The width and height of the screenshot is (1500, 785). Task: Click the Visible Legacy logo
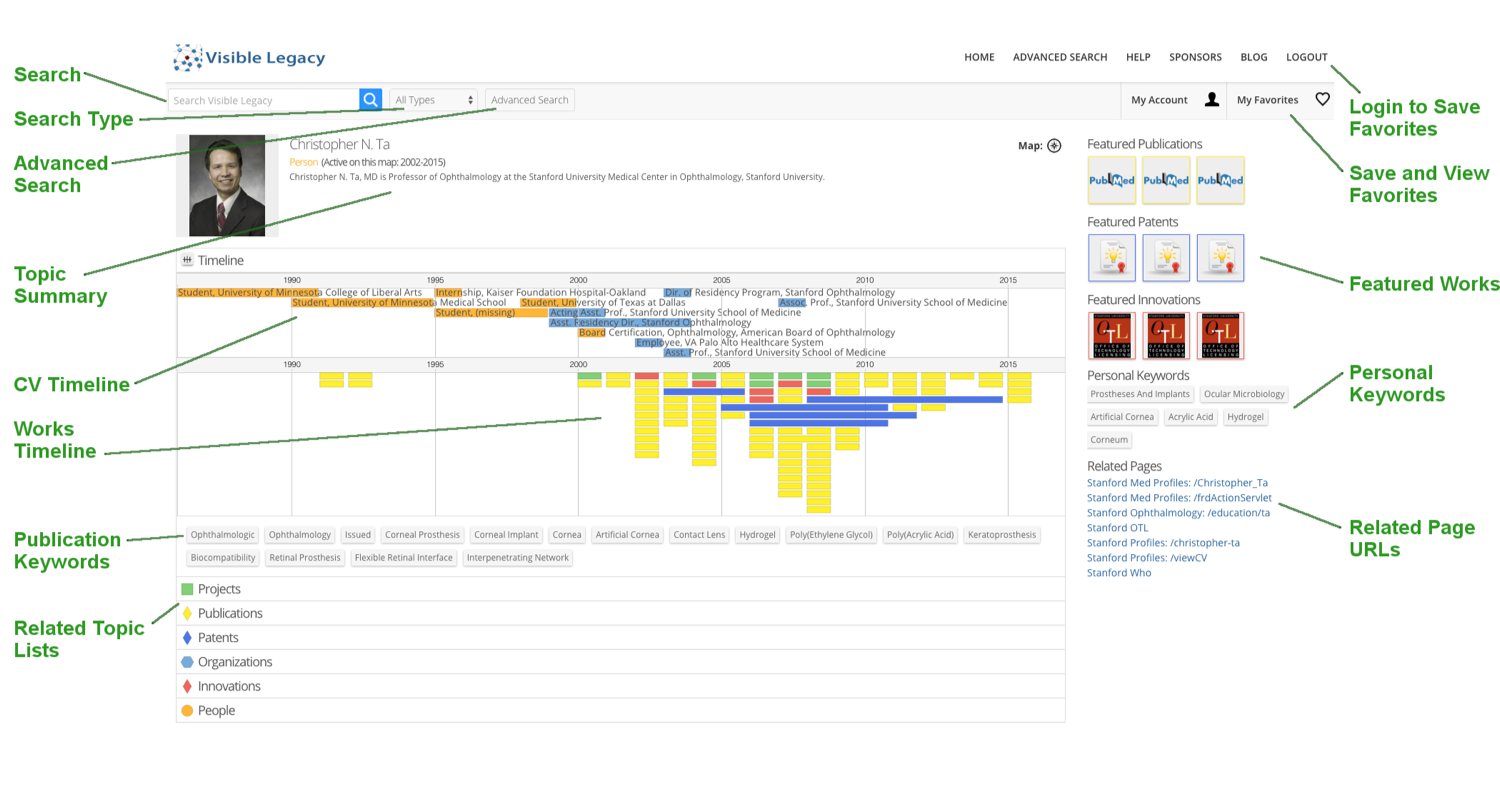(249, 58)
